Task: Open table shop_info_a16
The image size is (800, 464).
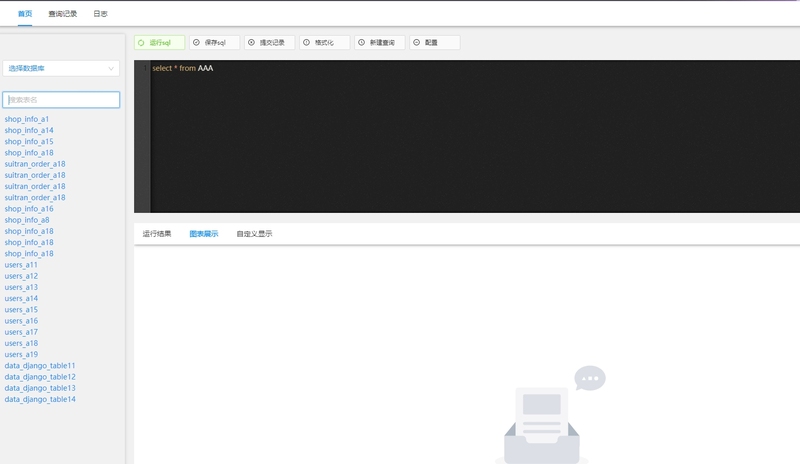Action: tap(29, 209)
